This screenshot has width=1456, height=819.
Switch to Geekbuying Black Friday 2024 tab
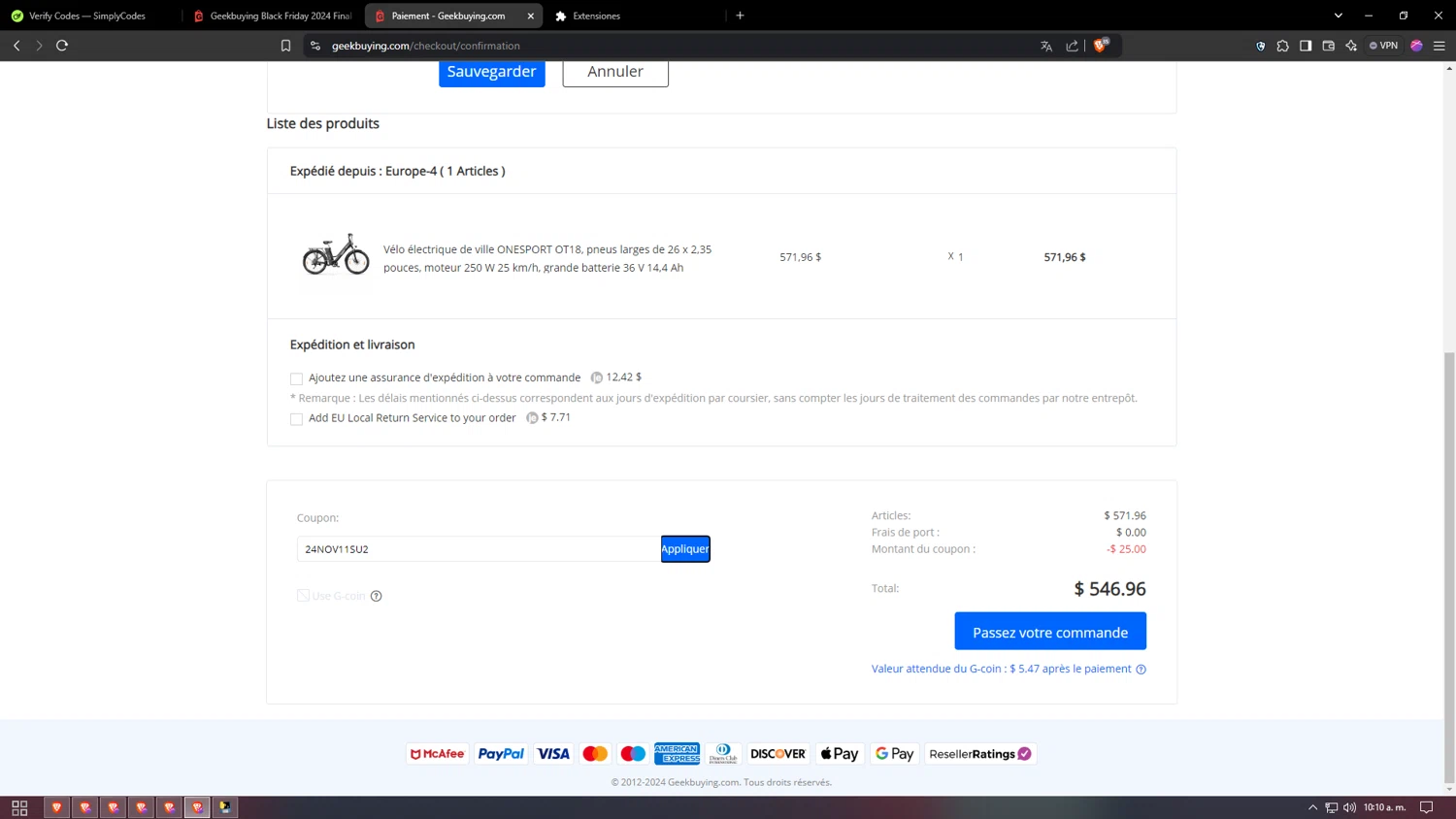click(274, 16)
